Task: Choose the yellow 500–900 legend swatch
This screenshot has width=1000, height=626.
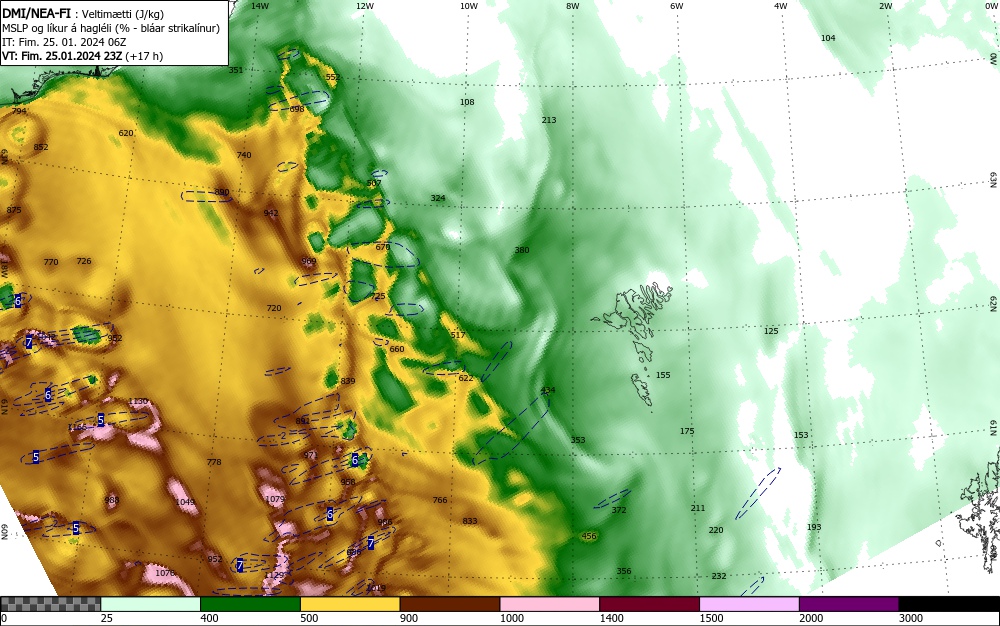Action: [x=350, y=604]
